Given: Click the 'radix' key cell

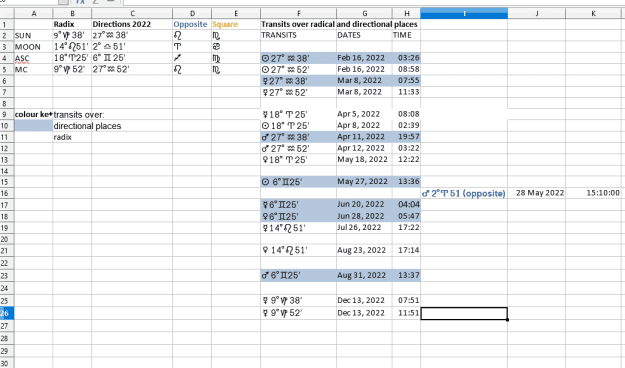Looking at the screenshot, I should 72,137.
